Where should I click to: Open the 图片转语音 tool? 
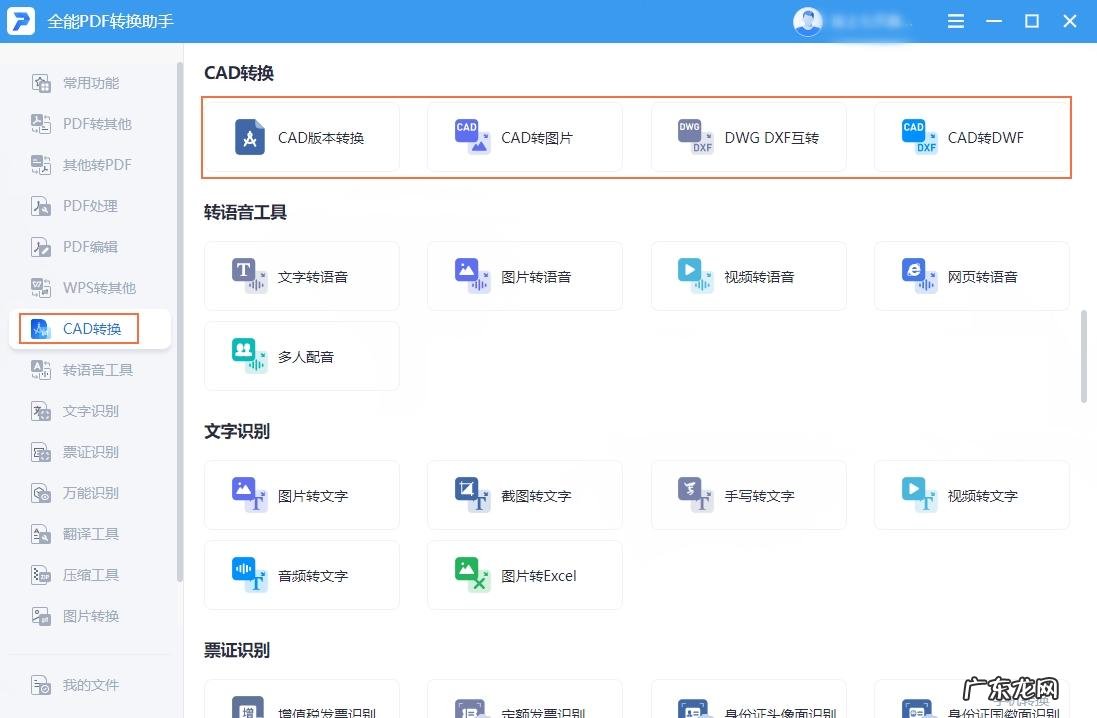point(524,276)
